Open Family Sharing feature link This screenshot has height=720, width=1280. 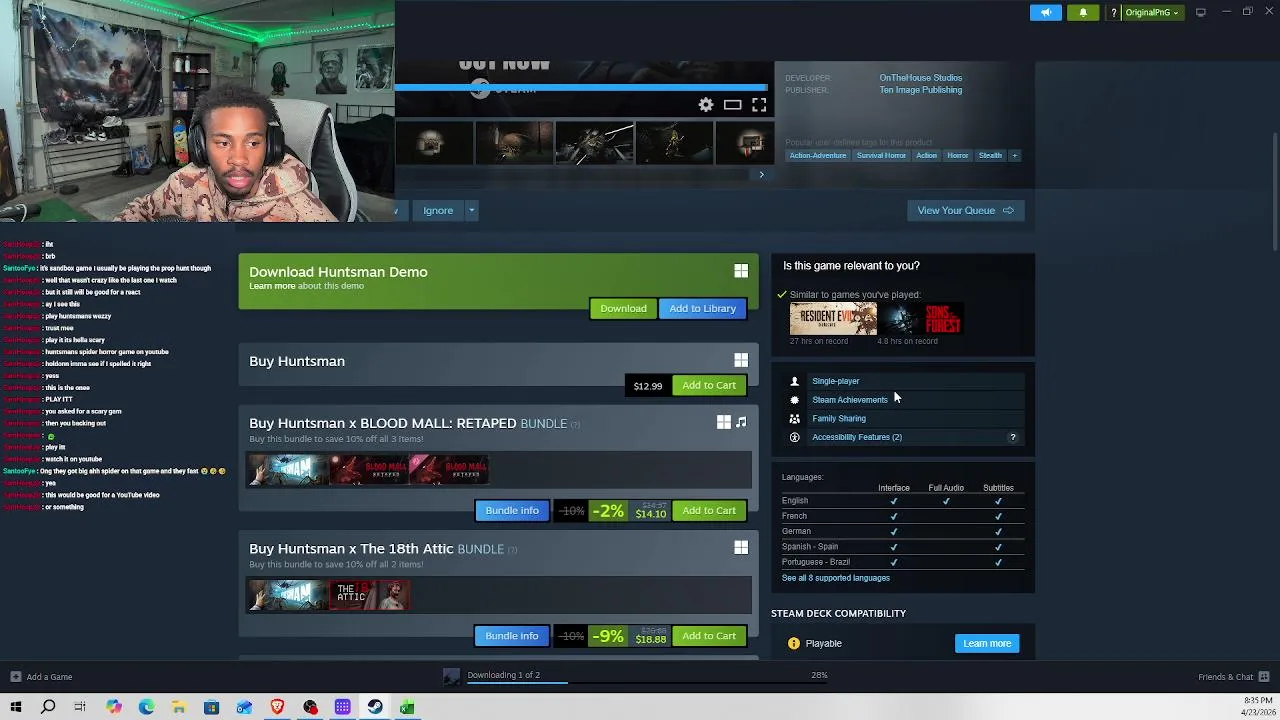(x=838, y=419)
